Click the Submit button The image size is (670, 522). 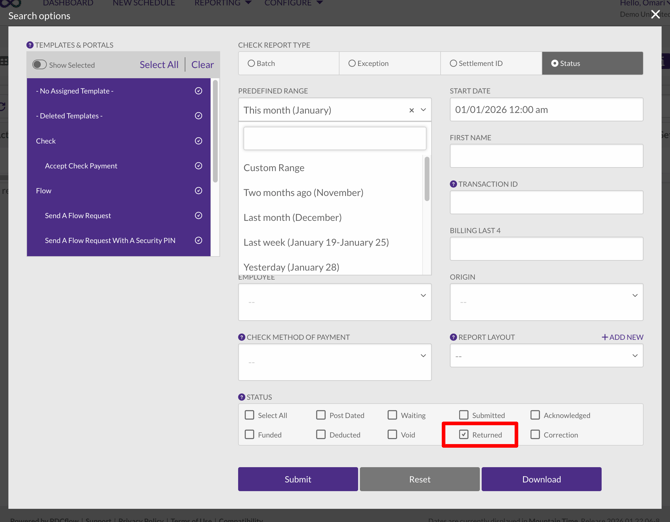pyautogui.click(x=298, y=479)
